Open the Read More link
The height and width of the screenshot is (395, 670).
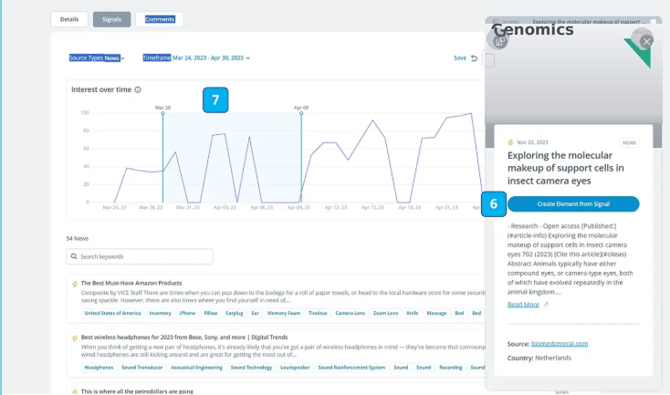pos(523,304)
